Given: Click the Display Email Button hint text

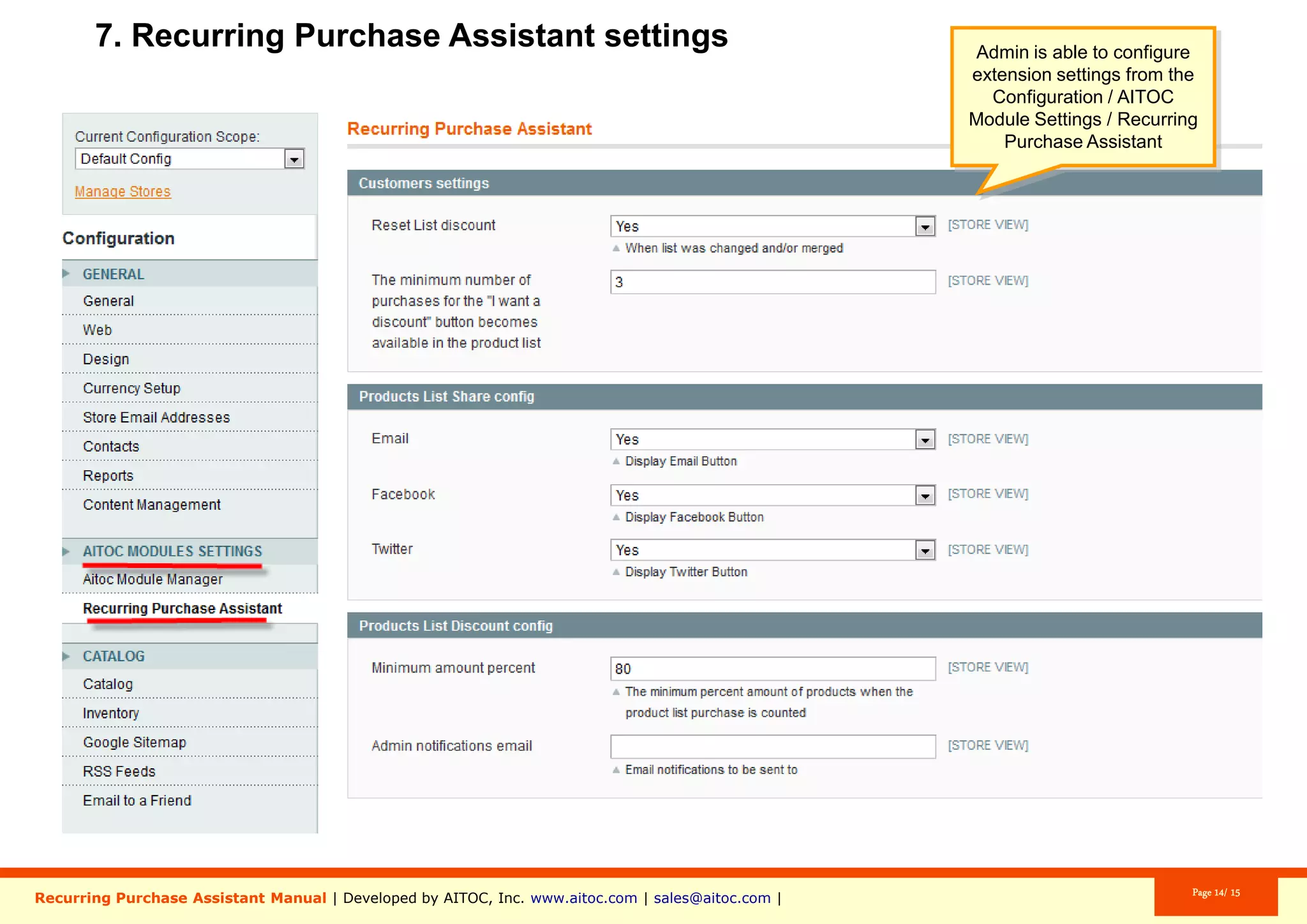Looking at the screenshot, I should (x=681, y=461).
